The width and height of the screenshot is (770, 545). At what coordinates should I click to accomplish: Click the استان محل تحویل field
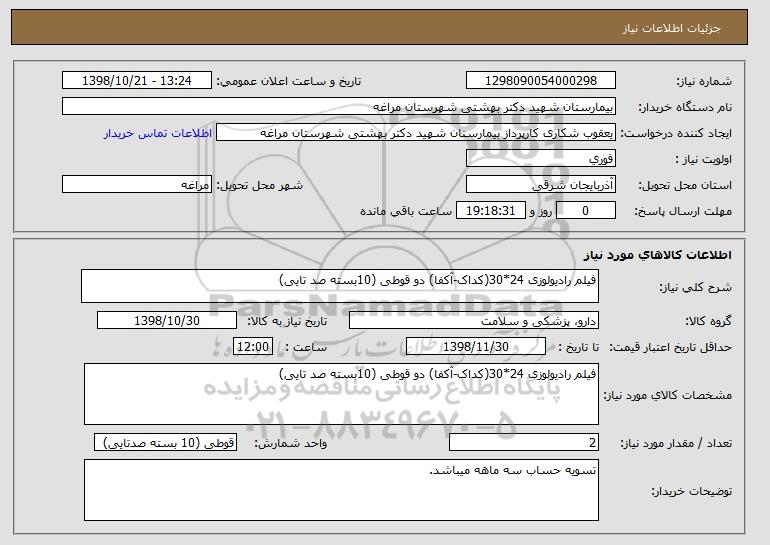(541, 185)
